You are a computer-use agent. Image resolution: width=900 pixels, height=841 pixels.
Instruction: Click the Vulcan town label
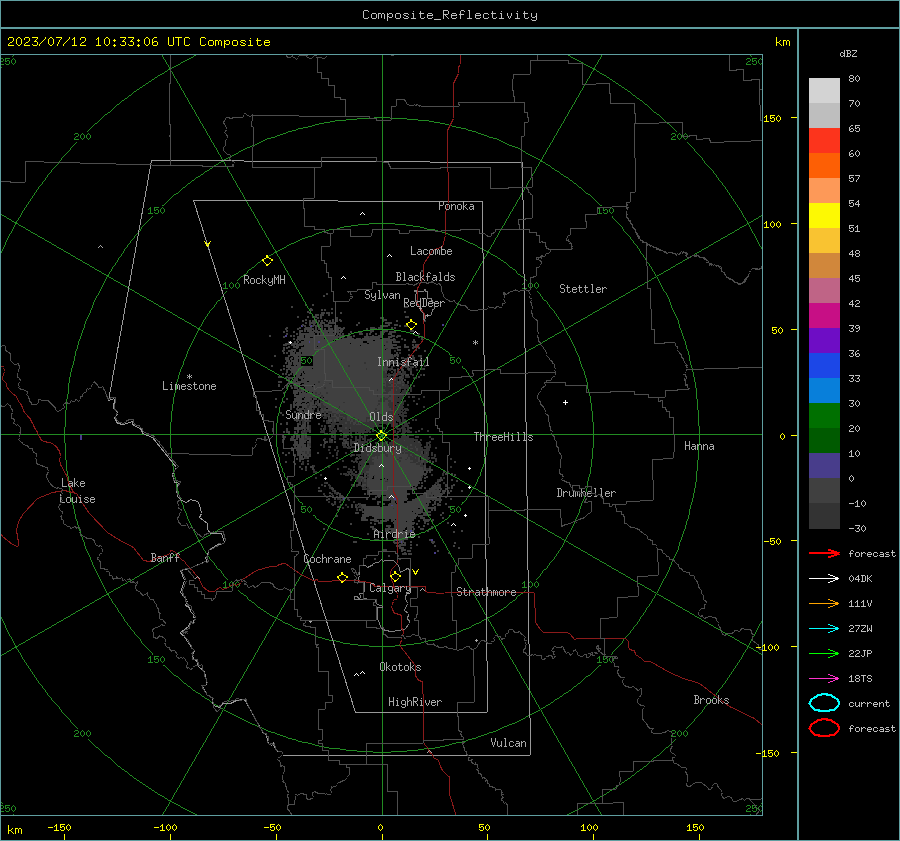click(508, 743)
